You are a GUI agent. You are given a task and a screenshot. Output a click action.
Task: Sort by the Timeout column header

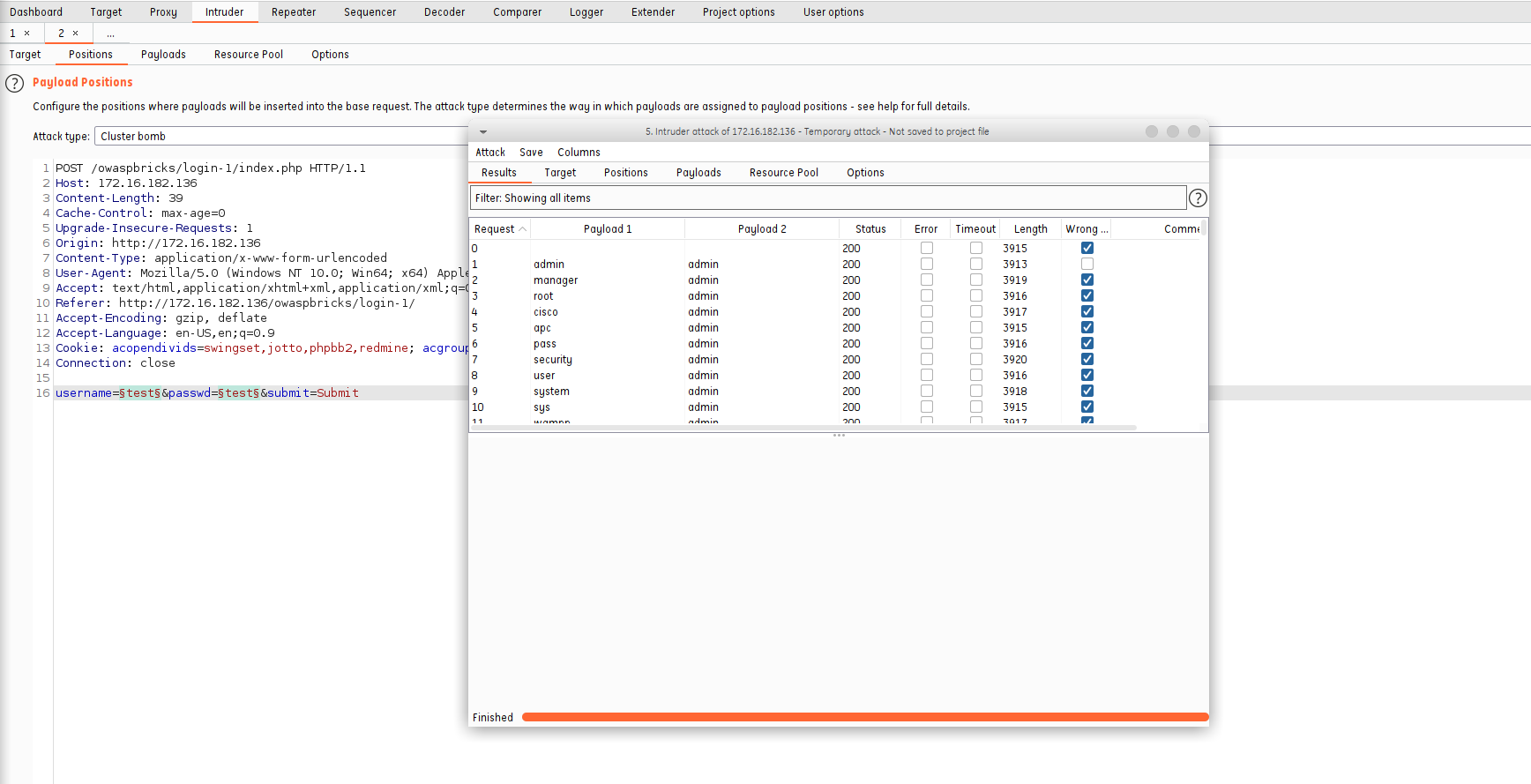(975, 229)
